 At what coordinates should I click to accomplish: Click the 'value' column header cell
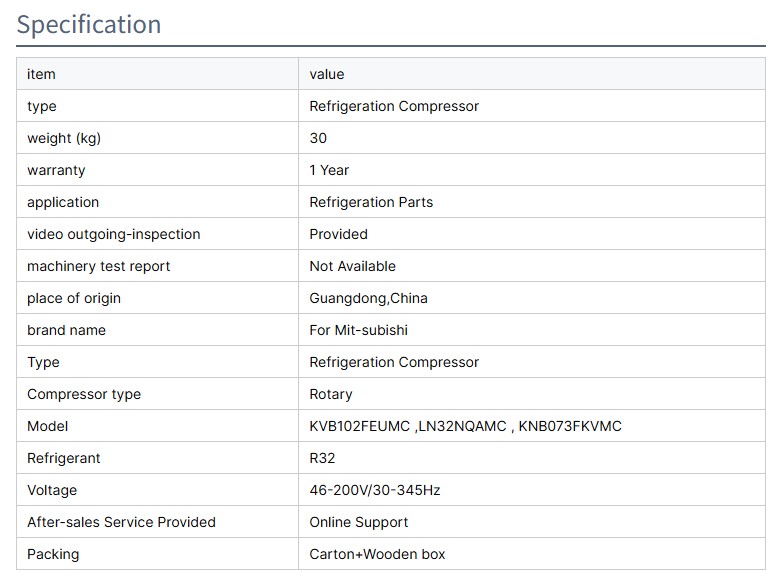327,74
